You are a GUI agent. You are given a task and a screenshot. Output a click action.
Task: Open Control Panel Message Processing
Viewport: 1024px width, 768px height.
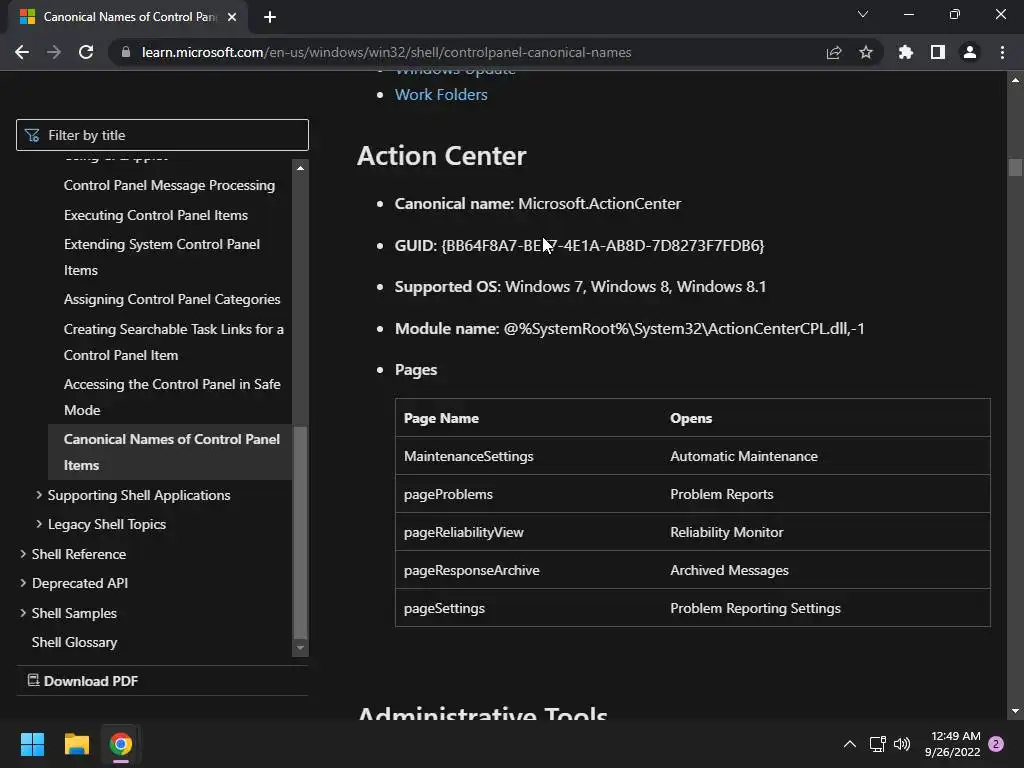(169, 185)
